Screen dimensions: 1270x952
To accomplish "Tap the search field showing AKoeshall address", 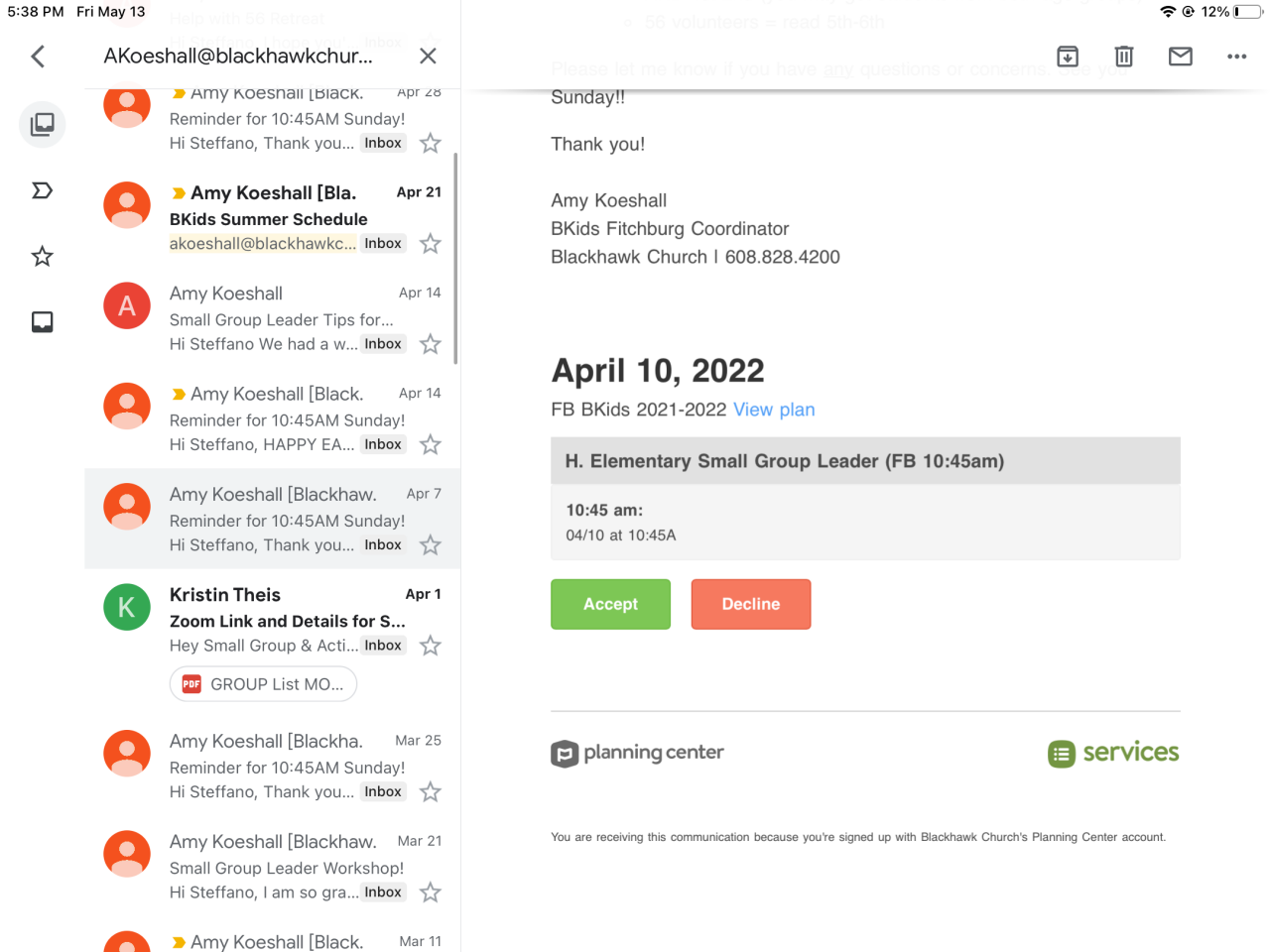I will point(238,57).
